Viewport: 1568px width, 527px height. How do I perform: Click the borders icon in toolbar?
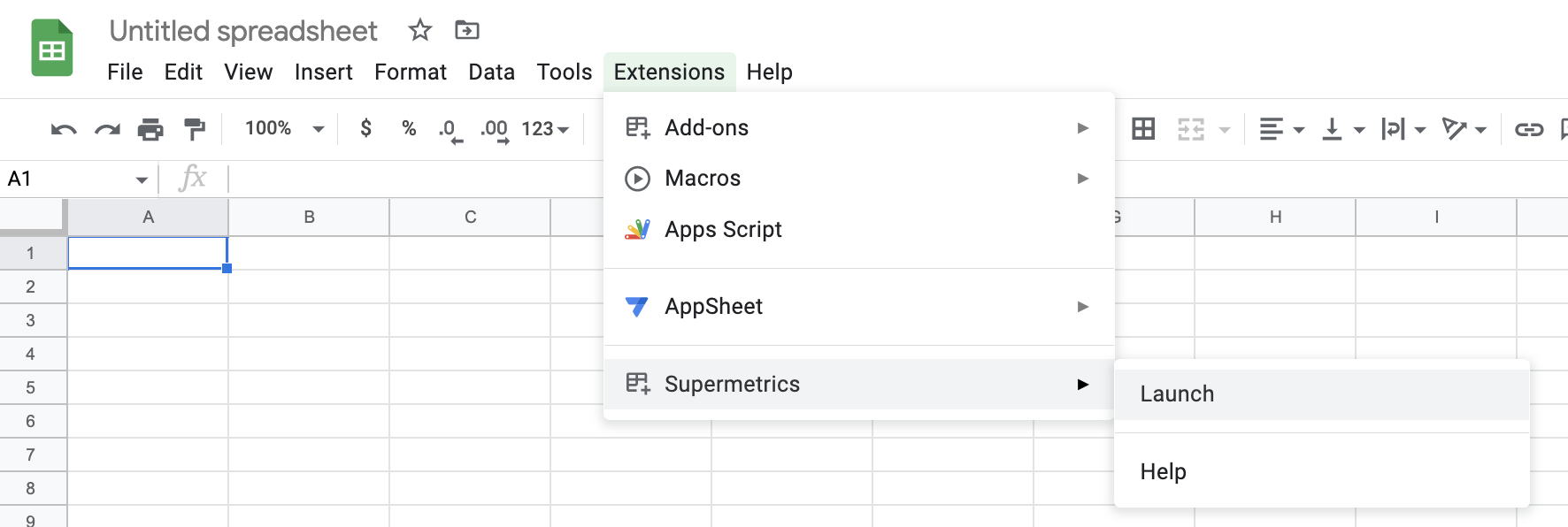(1143, 130)
